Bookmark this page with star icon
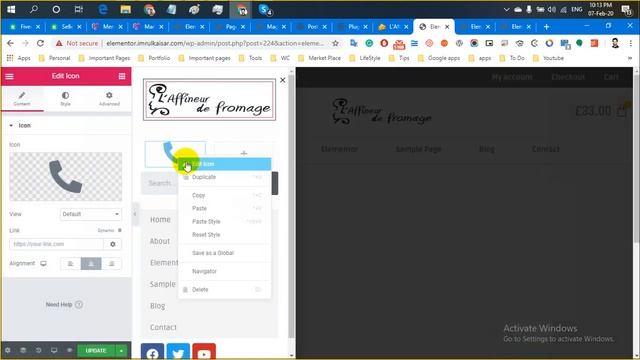Viewport: 640px width, 360px height. coord(335,43)
